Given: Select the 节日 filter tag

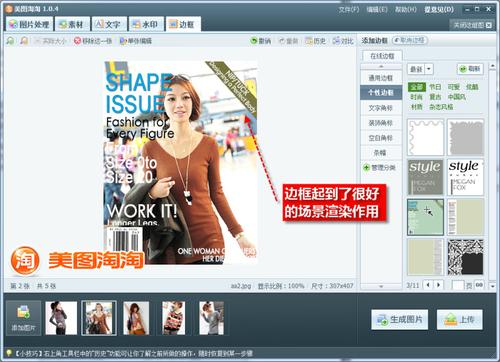Looking at the screenshot, I should pos(435,87).
